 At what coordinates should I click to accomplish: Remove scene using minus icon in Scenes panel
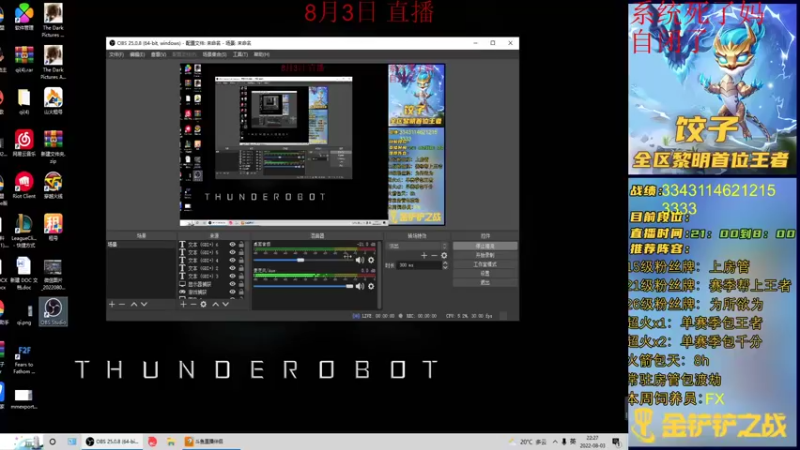[122, 304]
